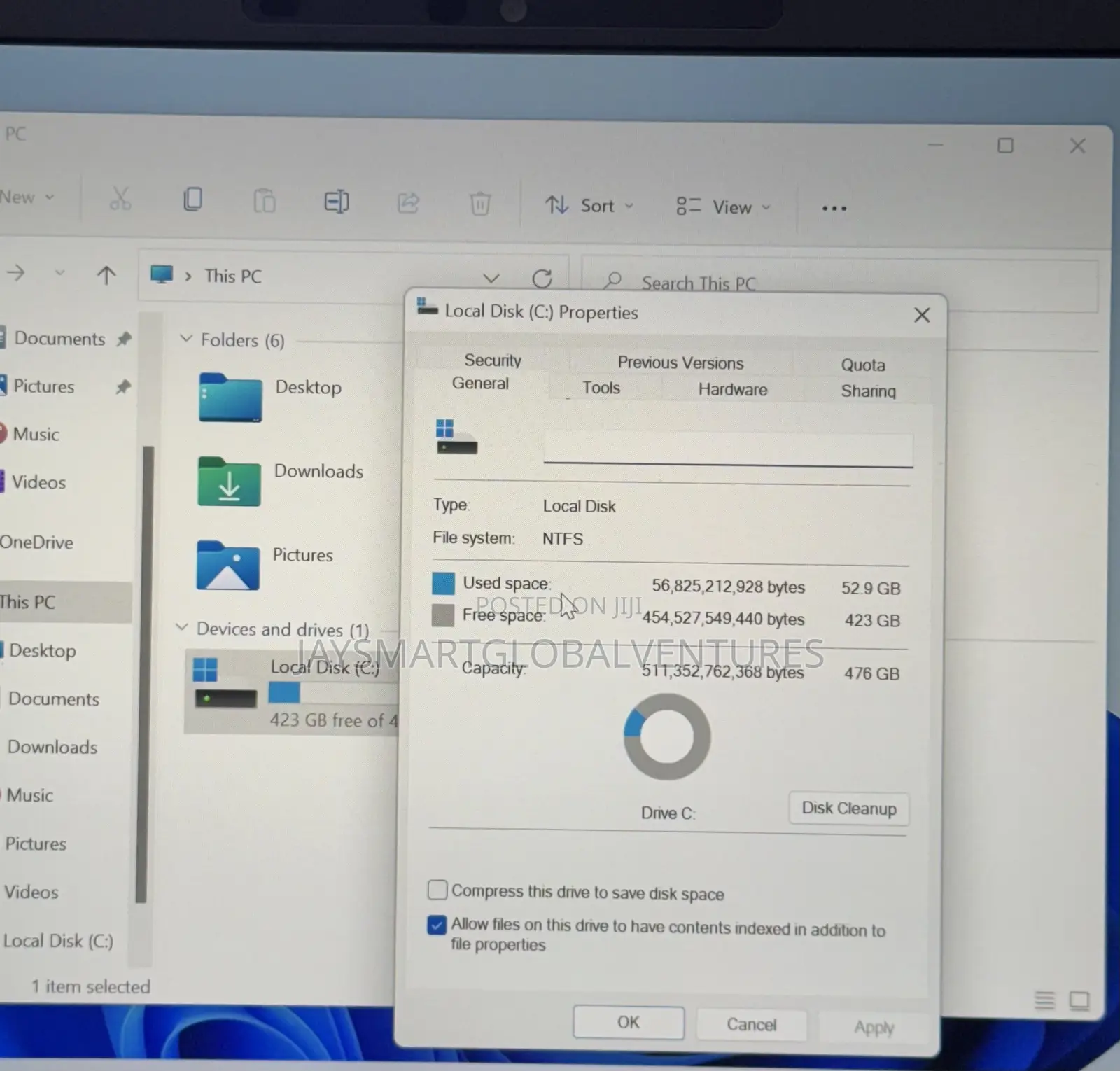Click OK in Properties dialog

[629, 1023]
